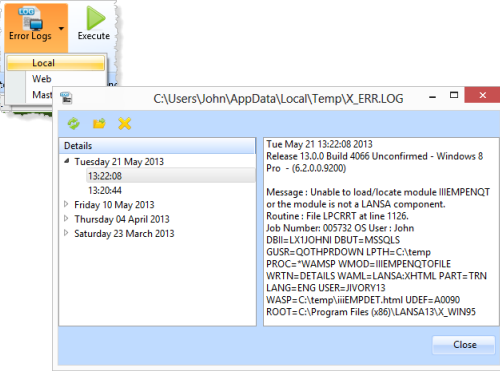Collapse the Tuesday 21 May 2013 node
The width and height of the screenshot is (500, 372).
[x=67, y=161]
